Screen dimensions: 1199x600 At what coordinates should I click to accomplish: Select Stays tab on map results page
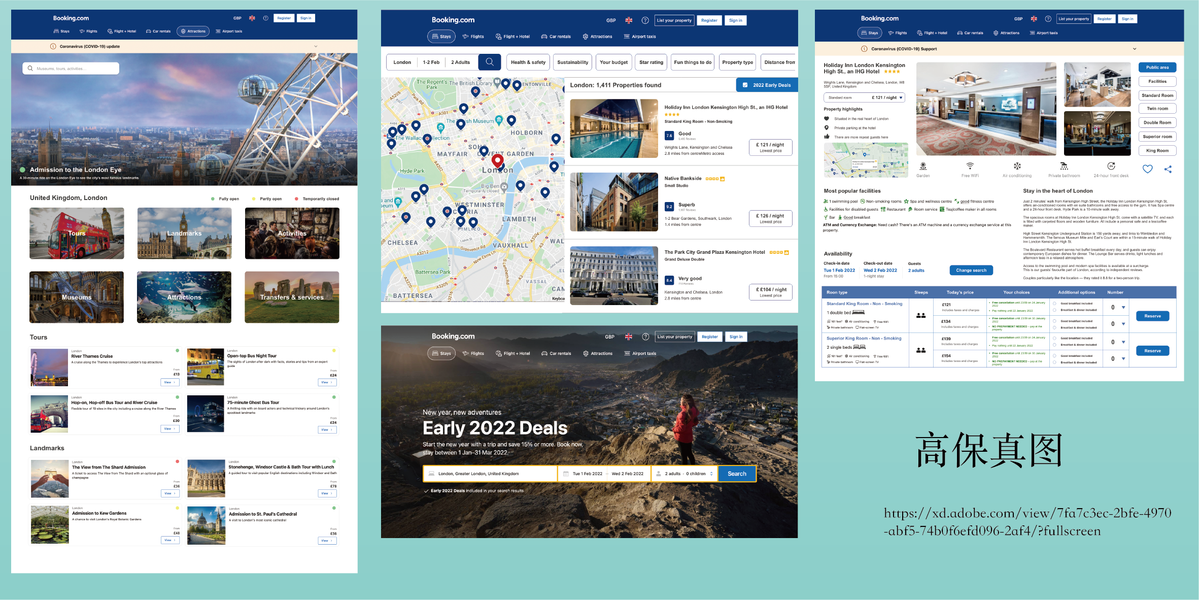(x=441, y=36)
